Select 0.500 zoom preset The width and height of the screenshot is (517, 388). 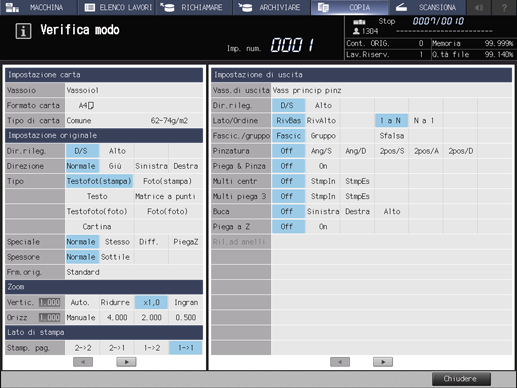[186, 317]
